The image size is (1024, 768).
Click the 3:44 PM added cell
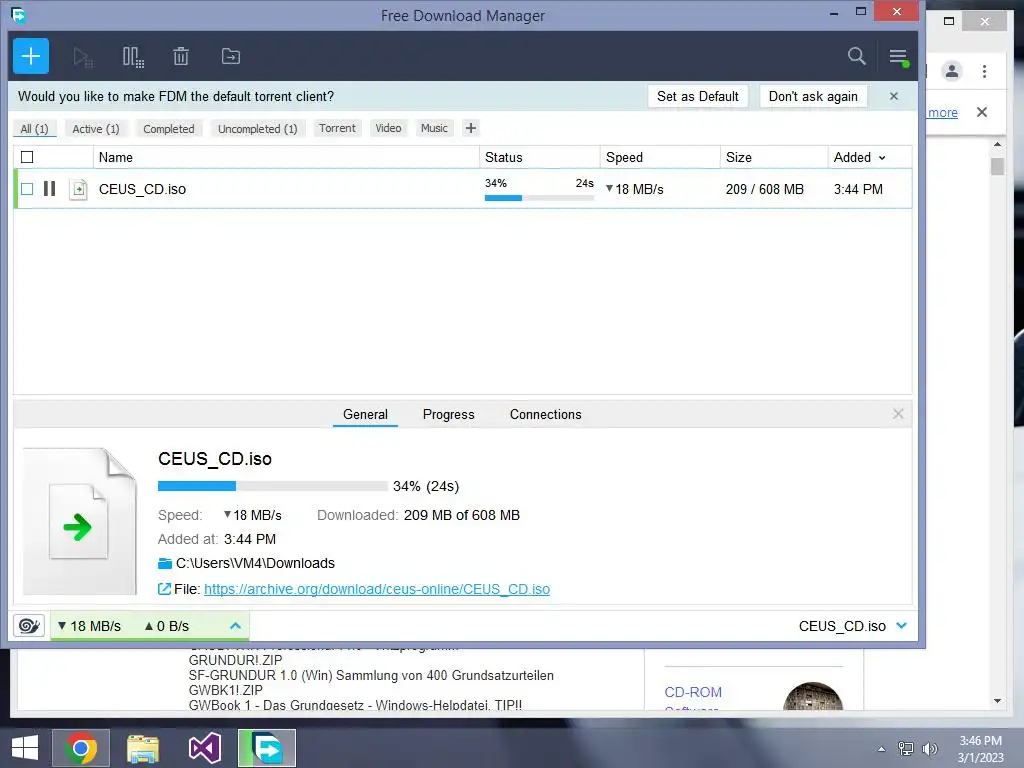(x=858, y=189)
